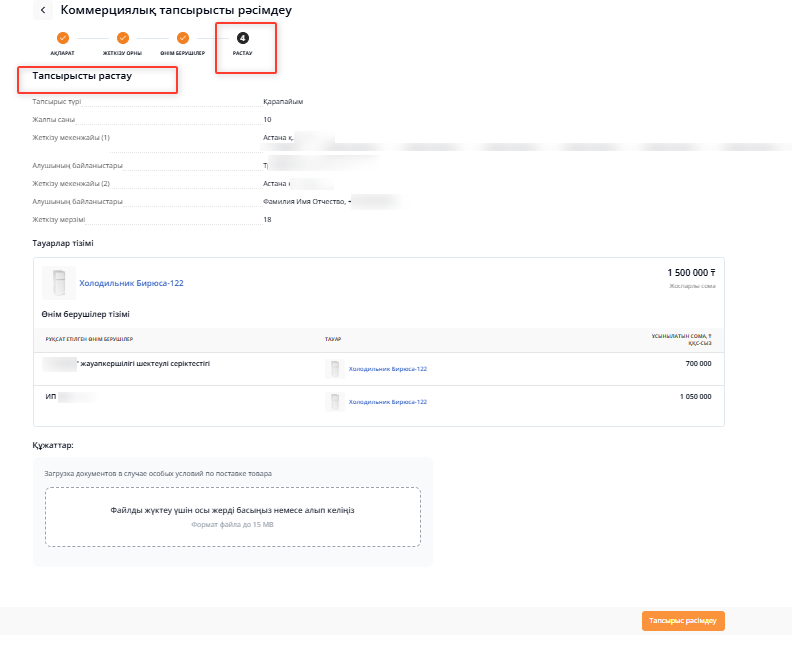Image resolution: width=792 pixels, height=647 pixels.
Task: Click refrigerator thumbnail in the 1 050 000 supplier row
Action: coord(334,402)
